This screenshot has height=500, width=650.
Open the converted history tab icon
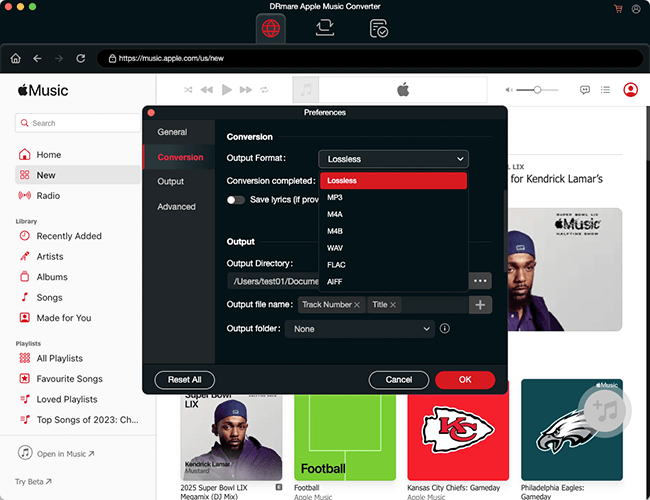[x=378, y=28]
